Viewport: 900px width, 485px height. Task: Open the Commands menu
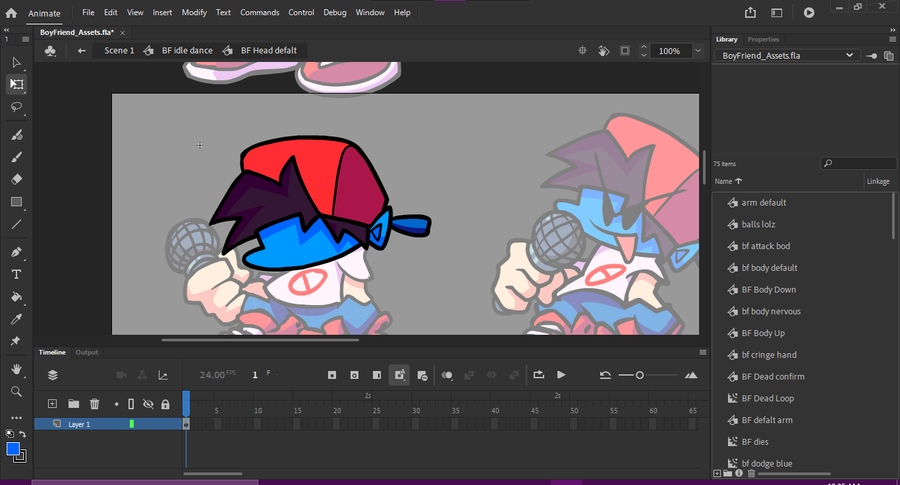[259, 13]
